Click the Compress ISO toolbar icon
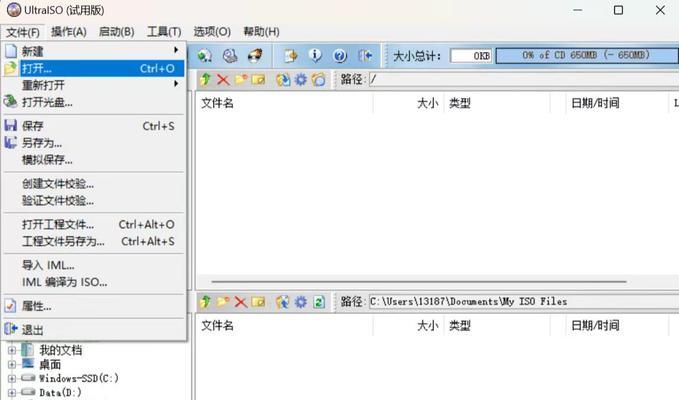This screenshot has width=679, height=400. point(290,55)
